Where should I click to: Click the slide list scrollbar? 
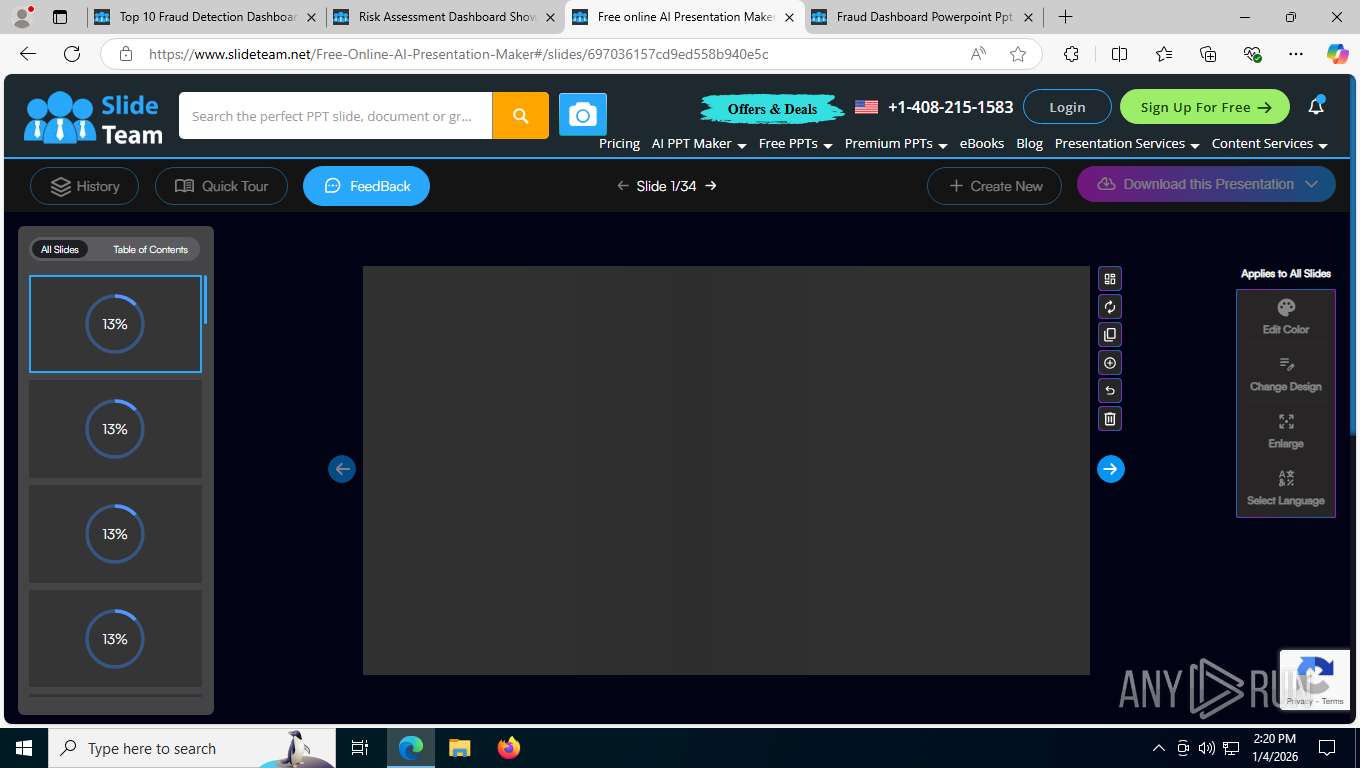coord(205,300)
